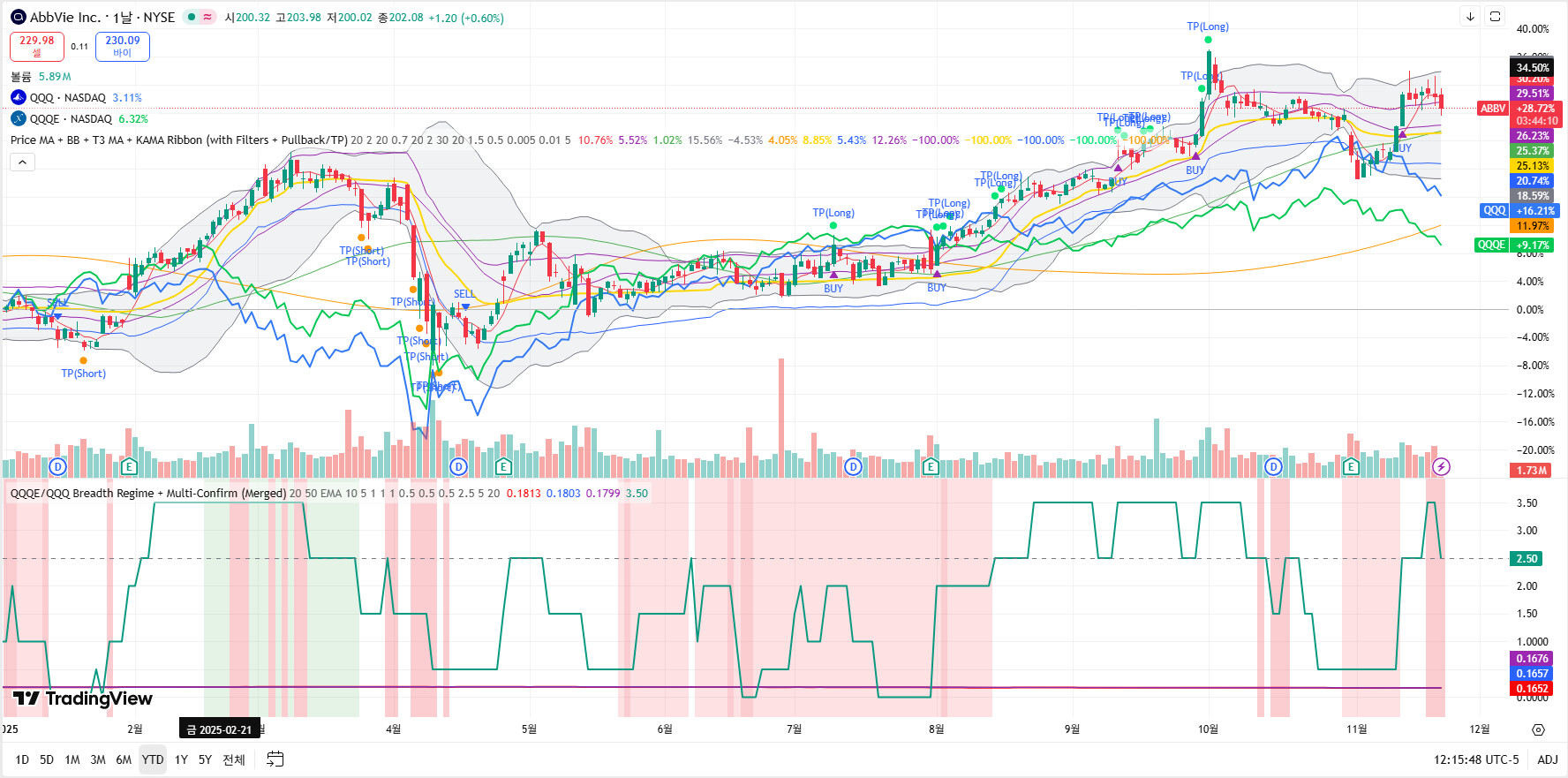Select the 3M time range
Image resolution: width=1568 pixels, height=778 pixels.
[98, 759]
